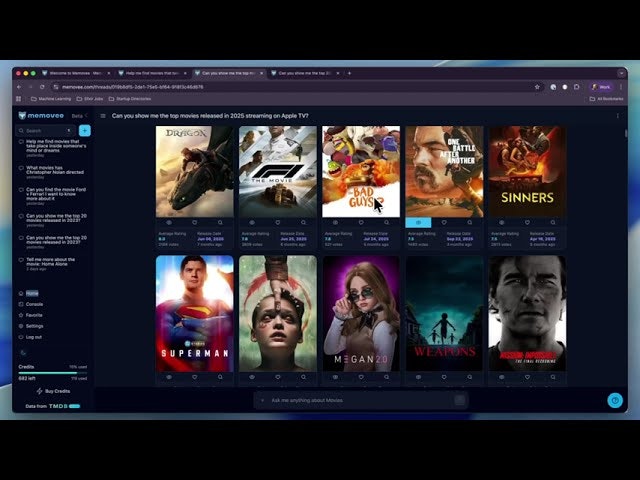Open the Home Alone thread
This screenshot has width=640, height=480.
(x=53, y=264)
